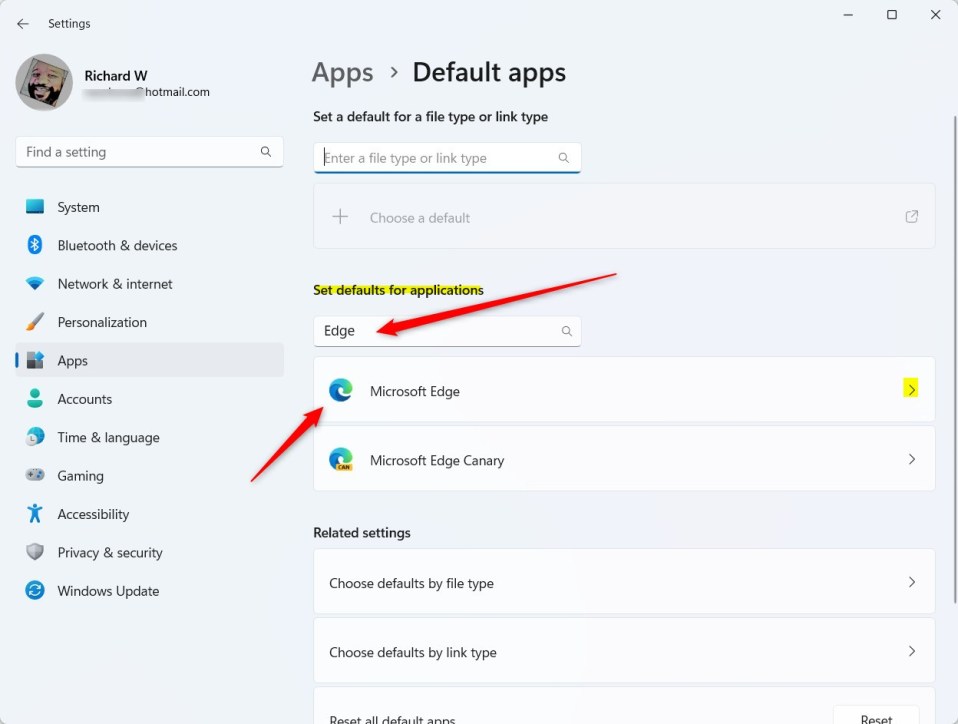Viewport: 958px width, 724px height.
Task: Open Choose defaults by file type
Action: pyautogui.click(x=624, y=582)
